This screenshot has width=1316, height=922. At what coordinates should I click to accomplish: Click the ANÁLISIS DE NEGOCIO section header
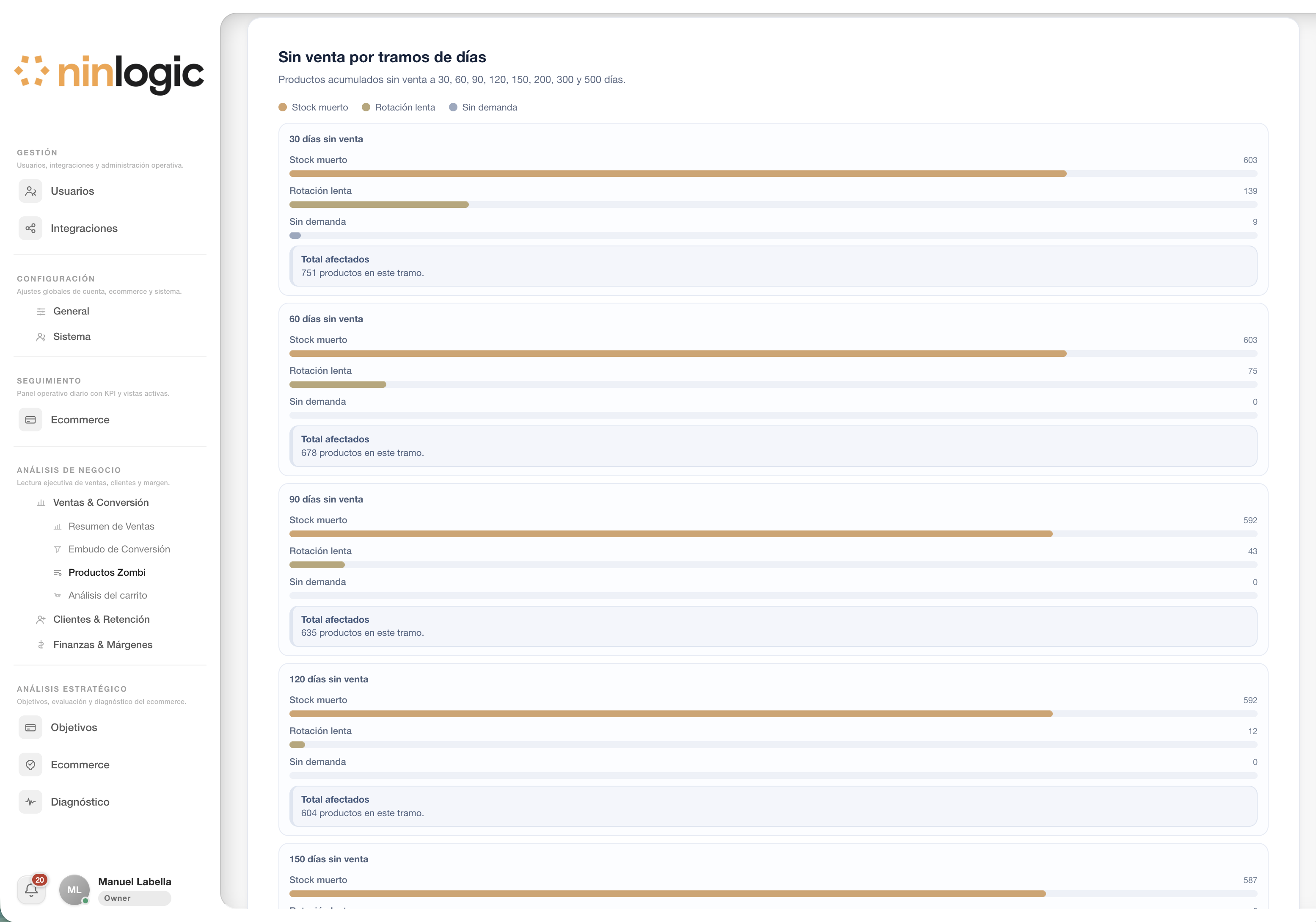pyautogui.click(x=69, y=470)
